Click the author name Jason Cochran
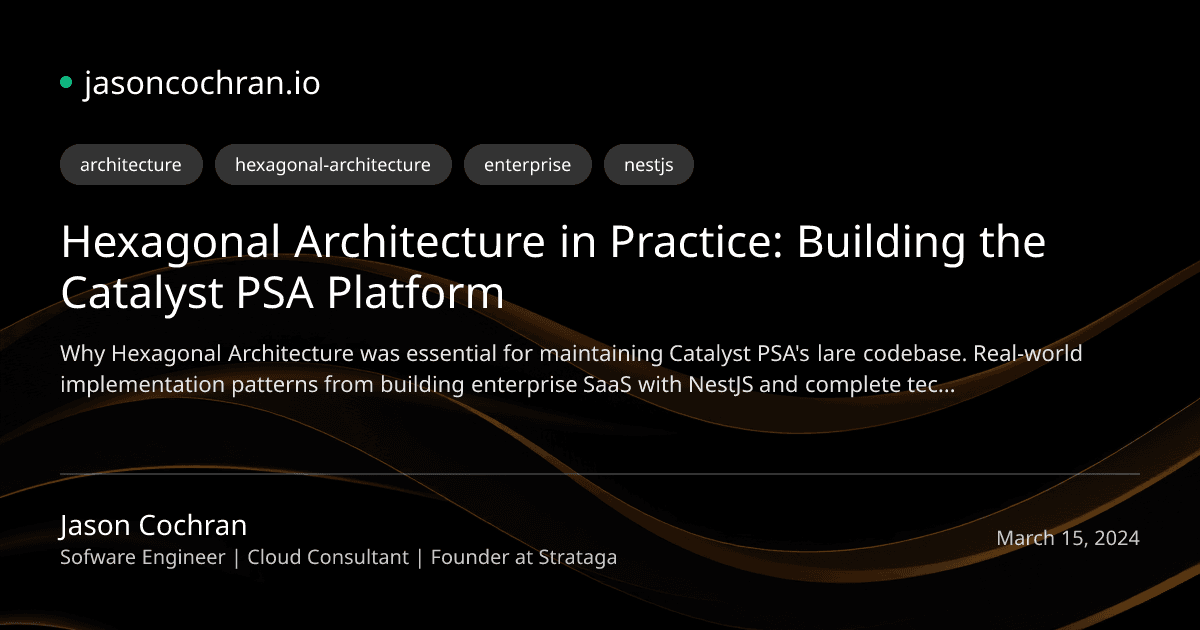The image size is (1200, 630). click(x=153, y=525)
